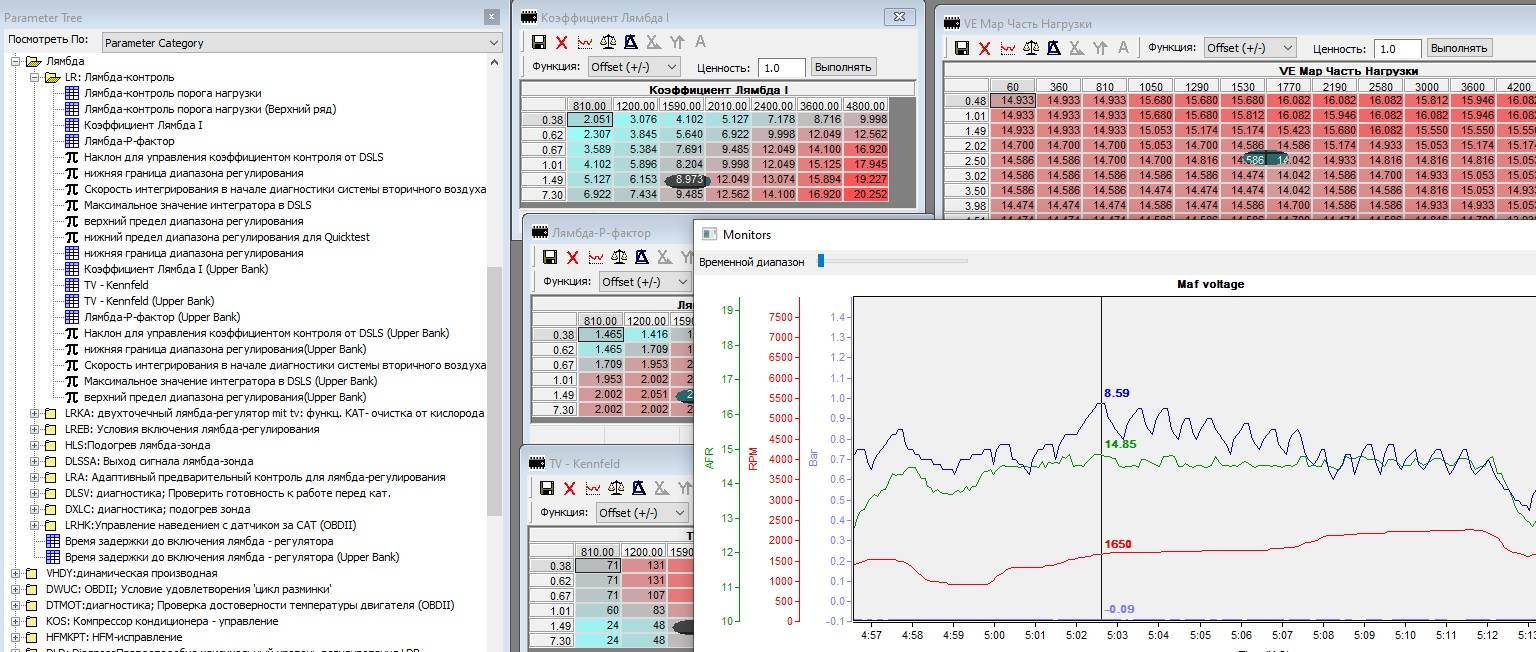
Task: Open Функция dropdown in VE Map window
Action: pos(1249,48)
